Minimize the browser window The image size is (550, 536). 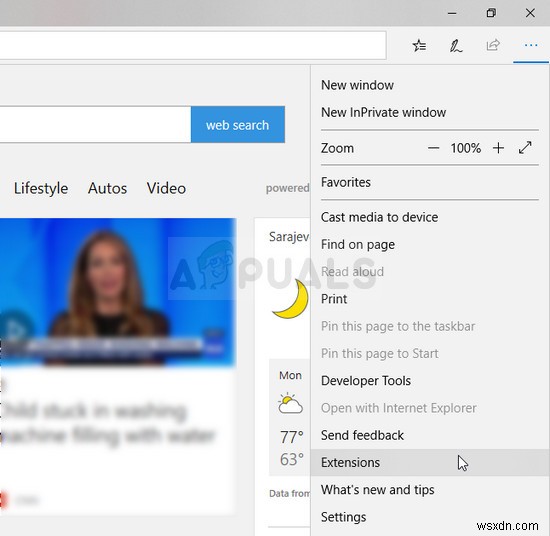coord(452,13)
